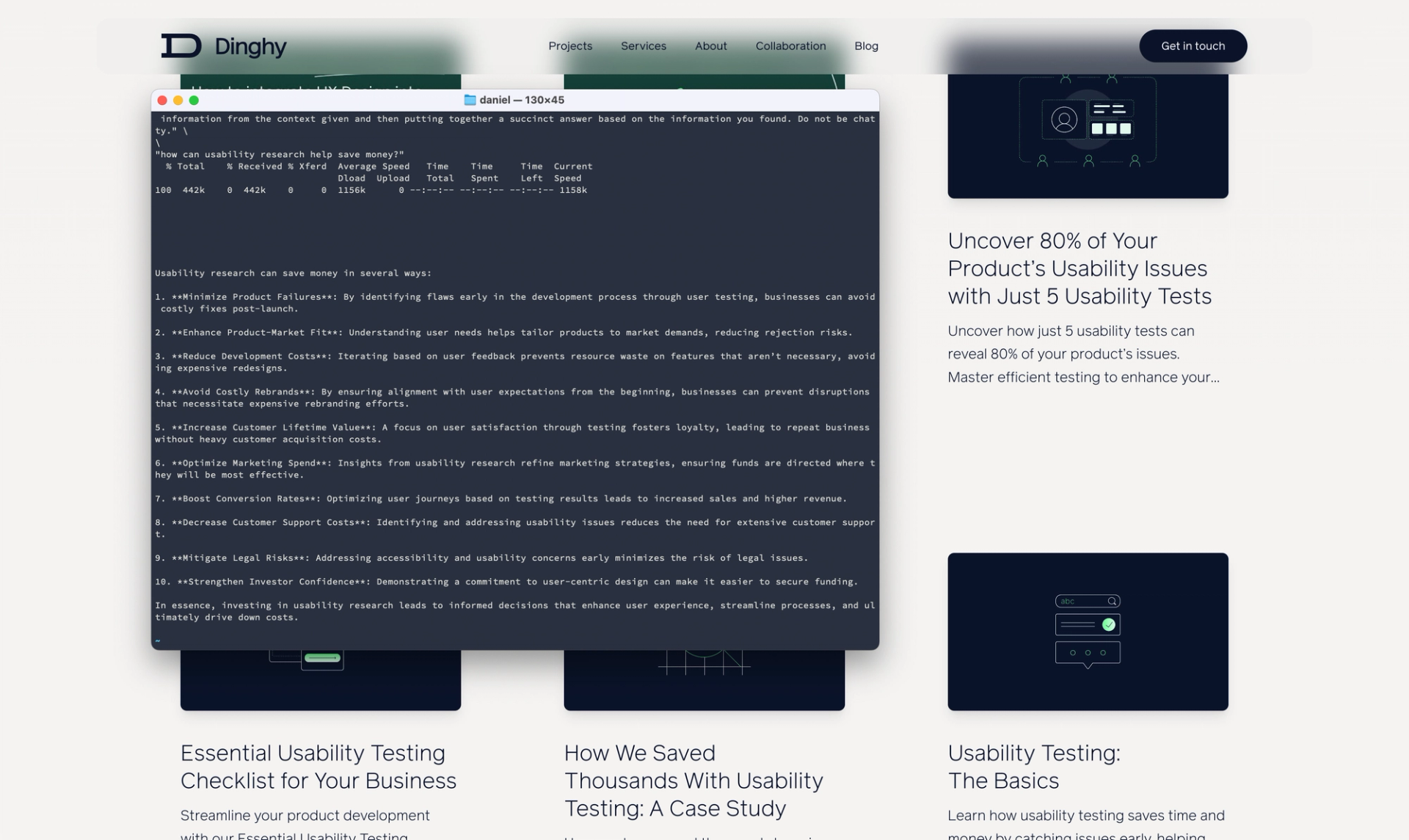Click the Dinghy wordmark text
This screenshot has width=1409, height=840.
tap(250, 47)
